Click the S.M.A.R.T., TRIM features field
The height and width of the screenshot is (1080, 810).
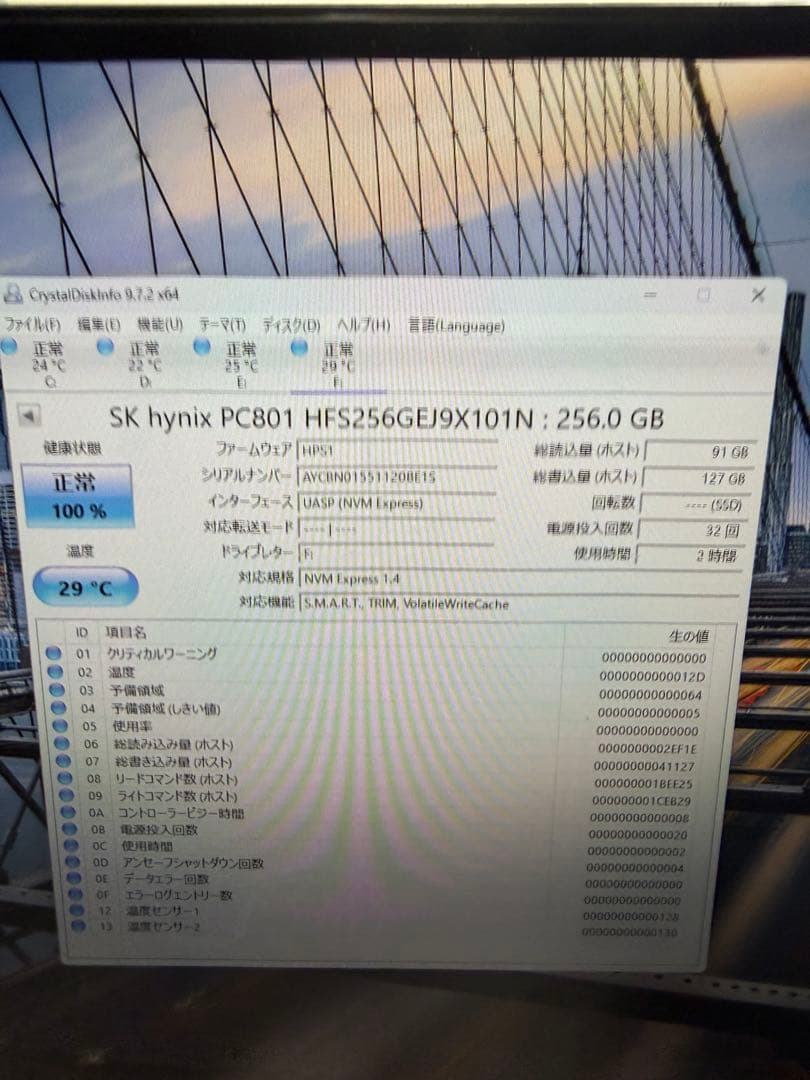point(520,604)
